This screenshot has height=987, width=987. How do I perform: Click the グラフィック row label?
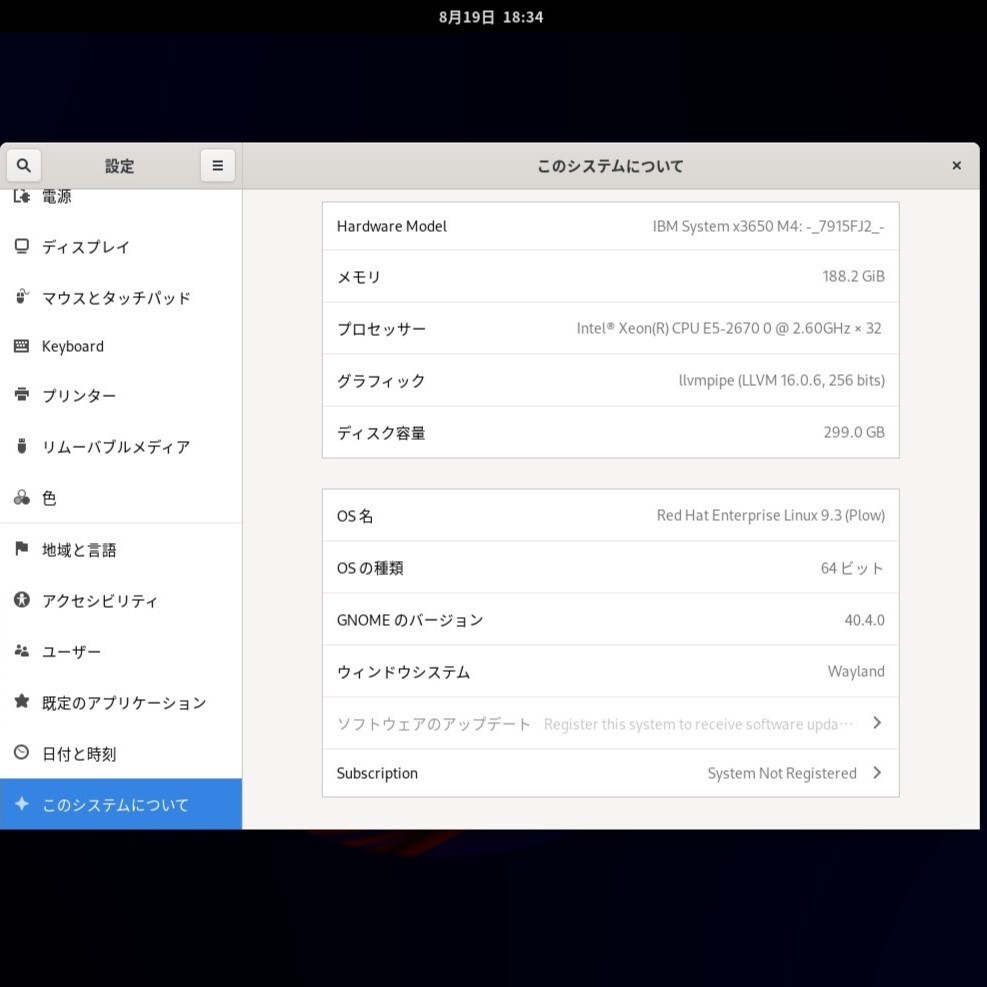click(x=381, y=381)
